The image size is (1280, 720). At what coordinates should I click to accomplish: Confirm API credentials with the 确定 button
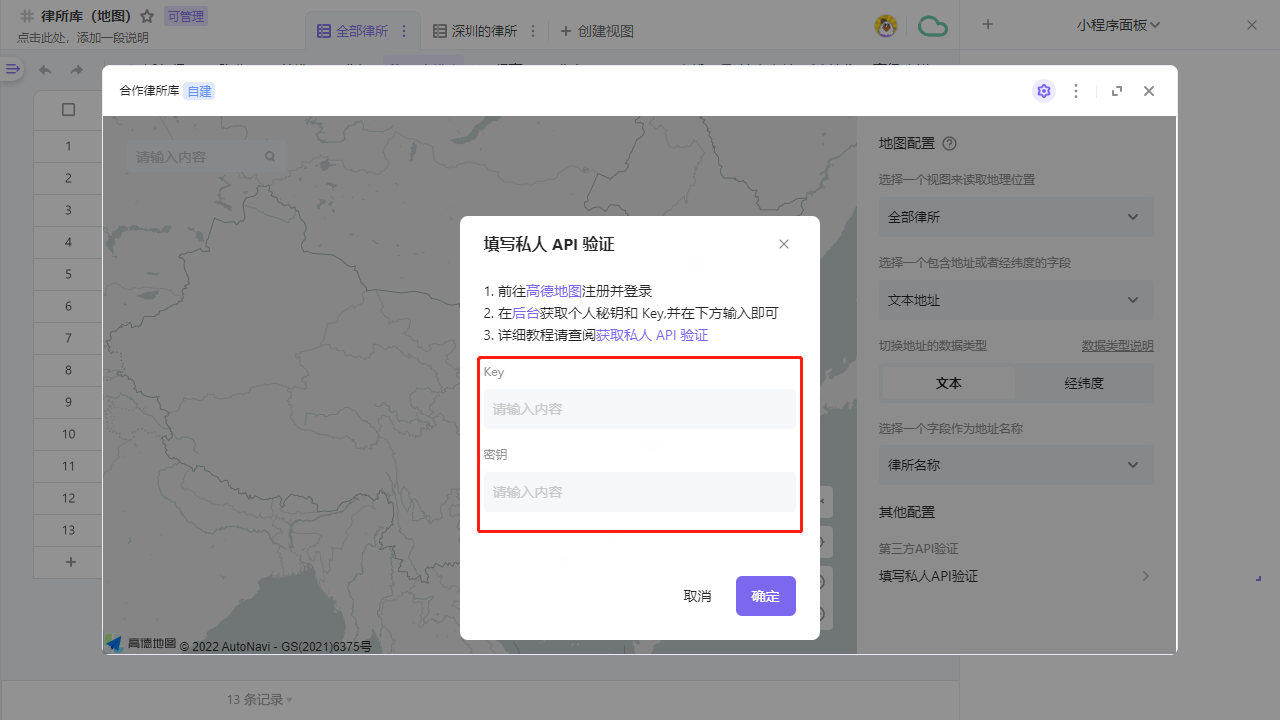click(765, 595)
